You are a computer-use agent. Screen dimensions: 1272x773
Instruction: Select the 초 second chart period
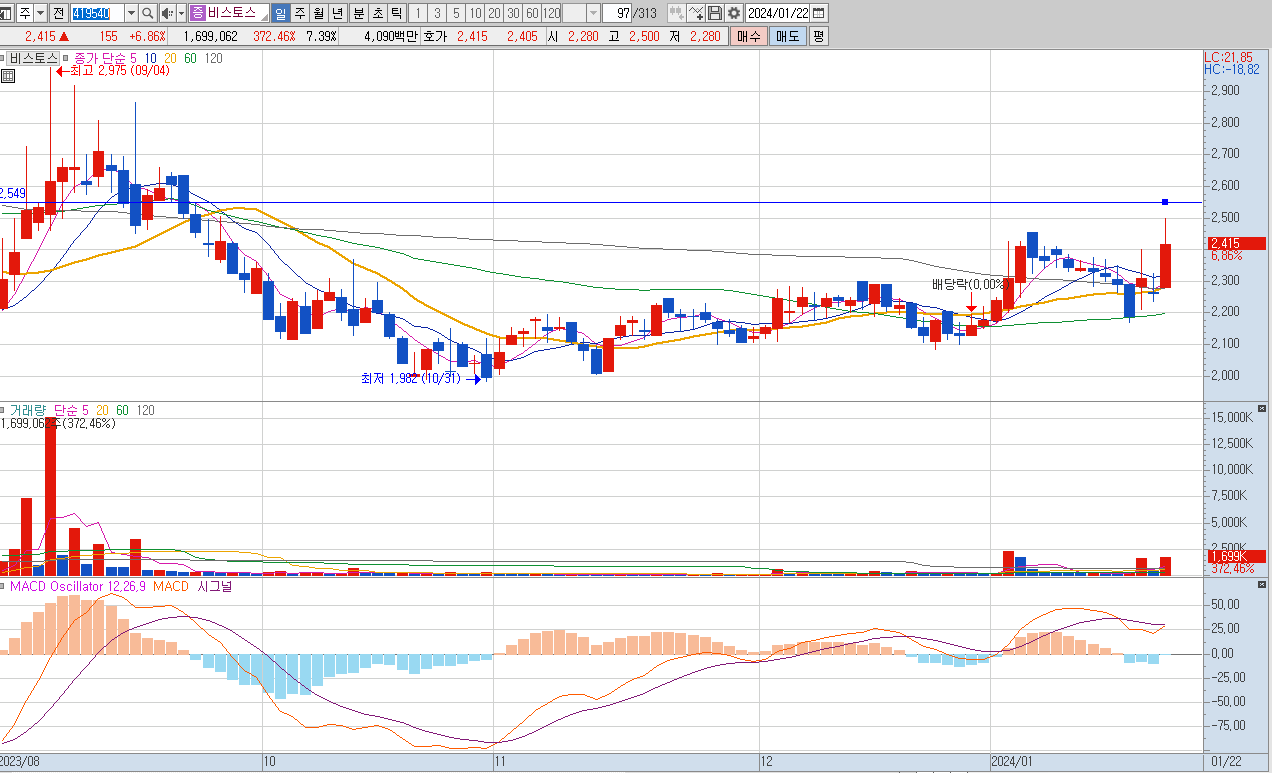[x=377, y=13]
